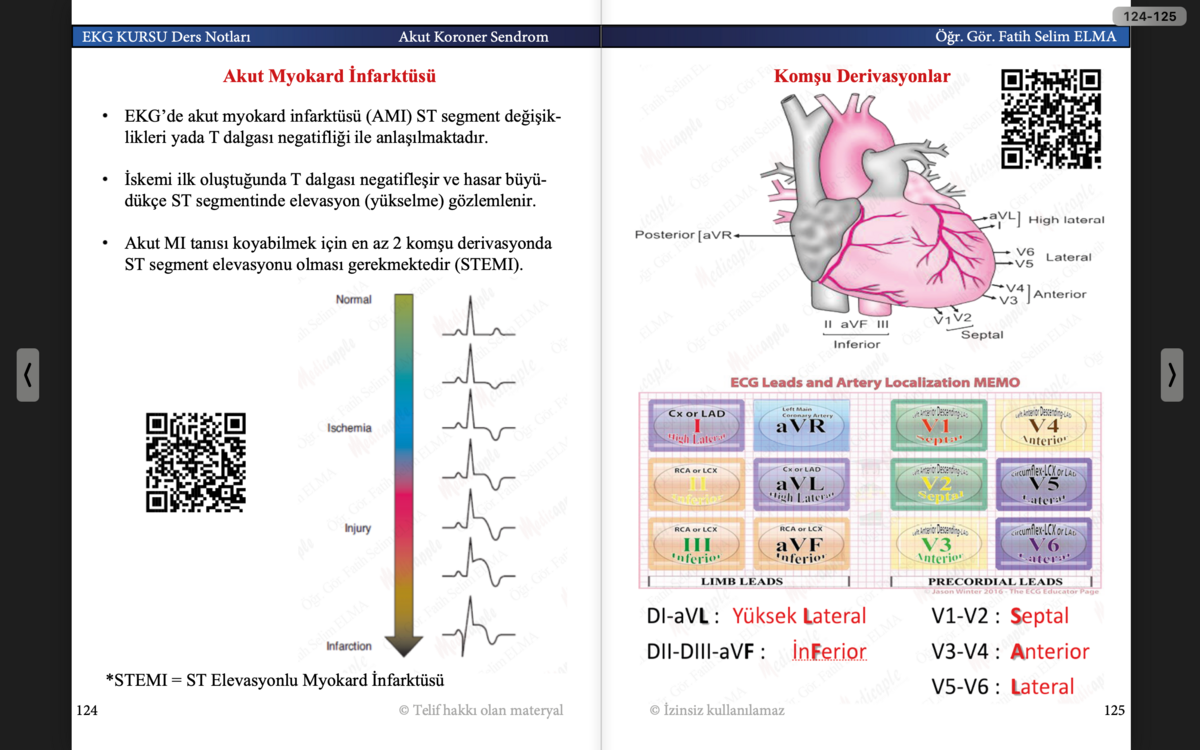Click 'High lateral' label on heart diagram
Screen dimensions: 1200x750
tap(1066, 219)
